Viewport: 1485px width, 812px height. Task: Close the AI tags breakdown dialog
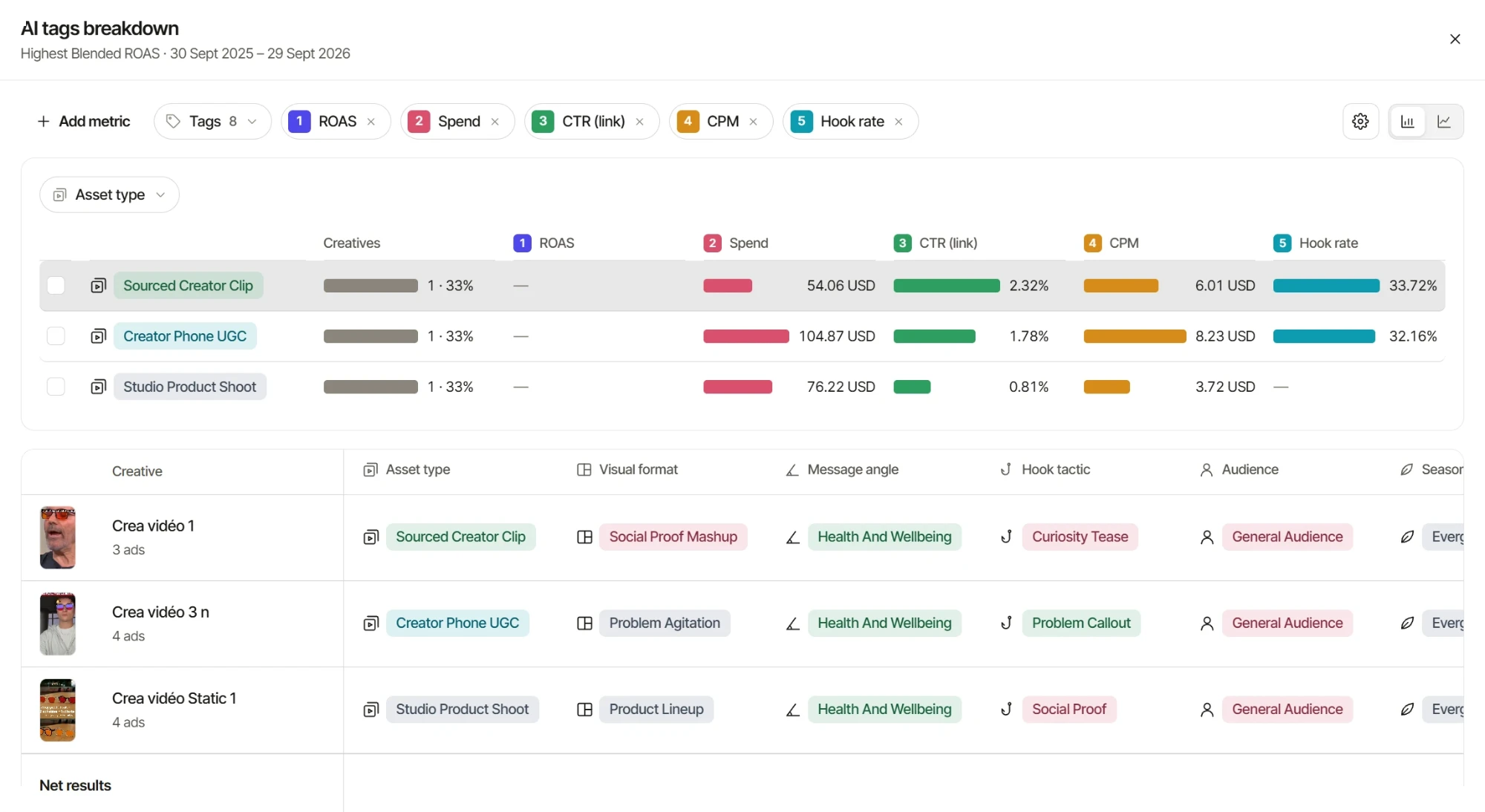[1455, 39]
